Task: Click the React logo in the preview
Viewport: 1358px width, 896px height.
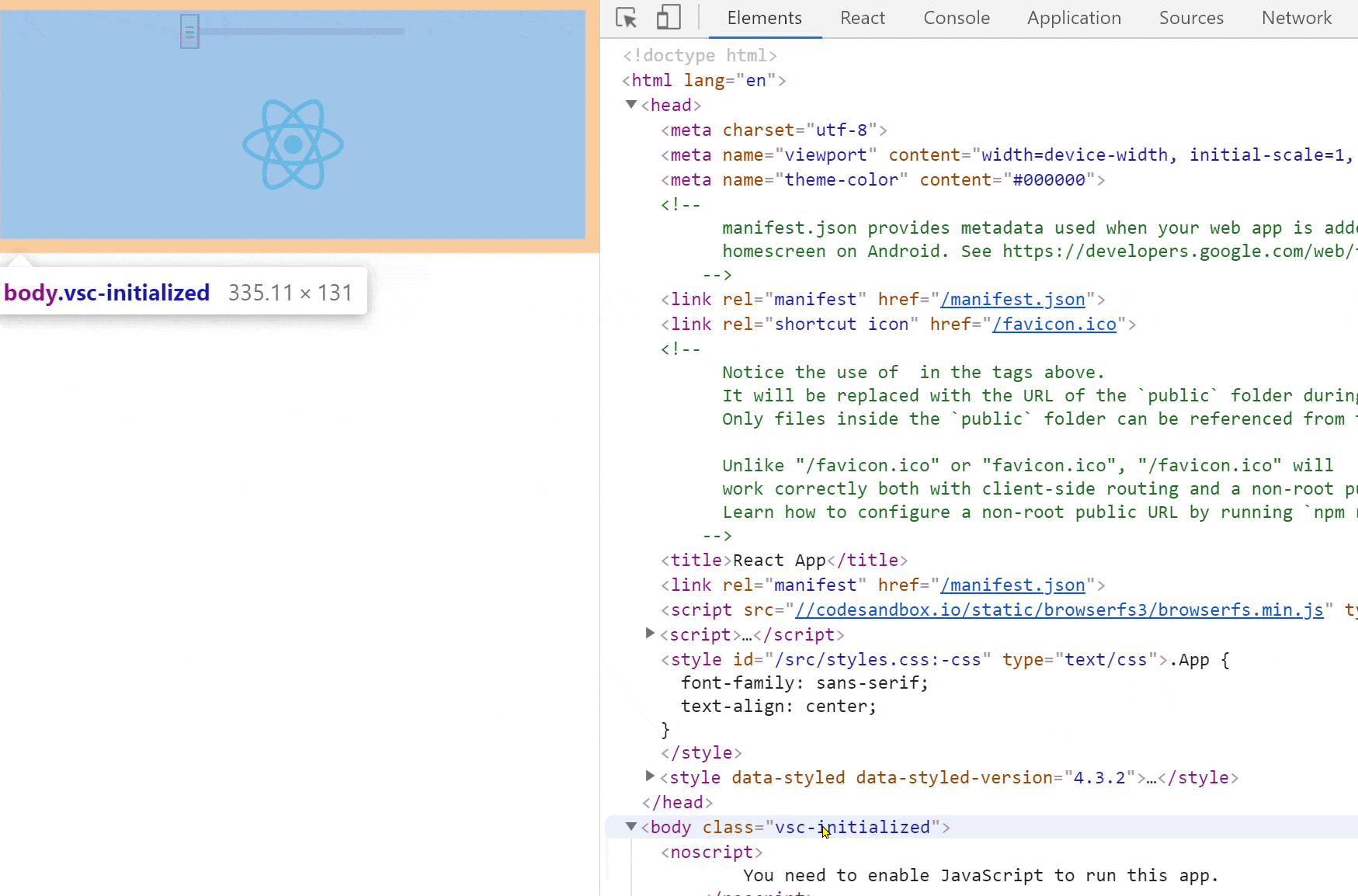Action: click(x=293, y=144)
